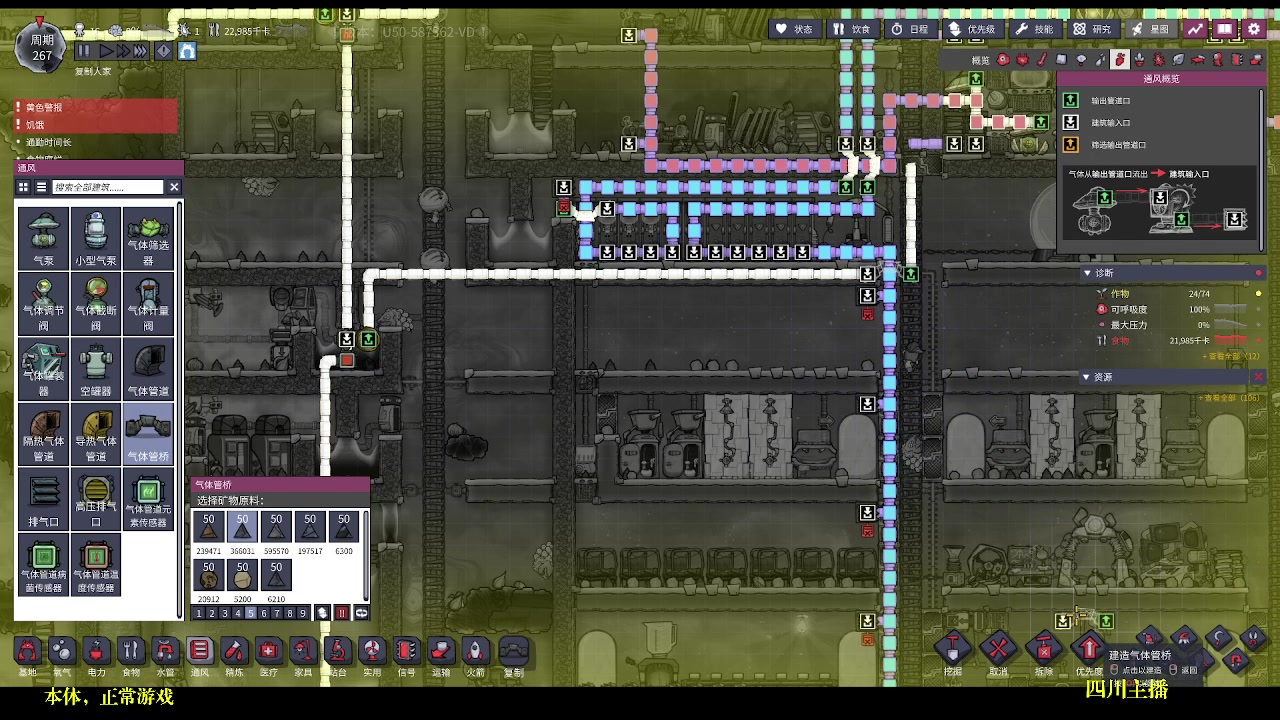Select the material swatch with 5200 available
The height and width of the screenshot is (720, 1280).
pyautogui.click(x=242, y=574)
